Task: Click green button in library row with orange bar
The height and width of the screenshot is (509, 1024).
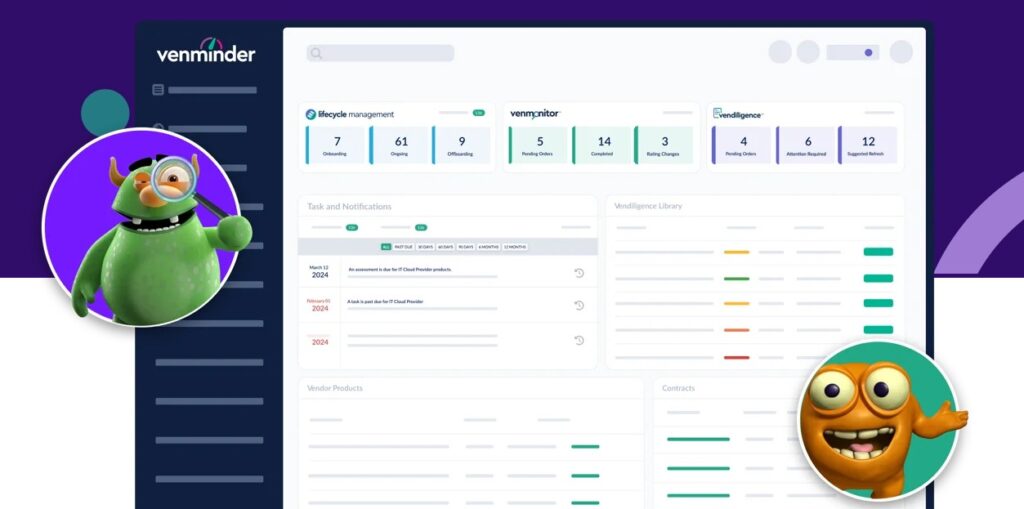Action: tap(878, 330)
